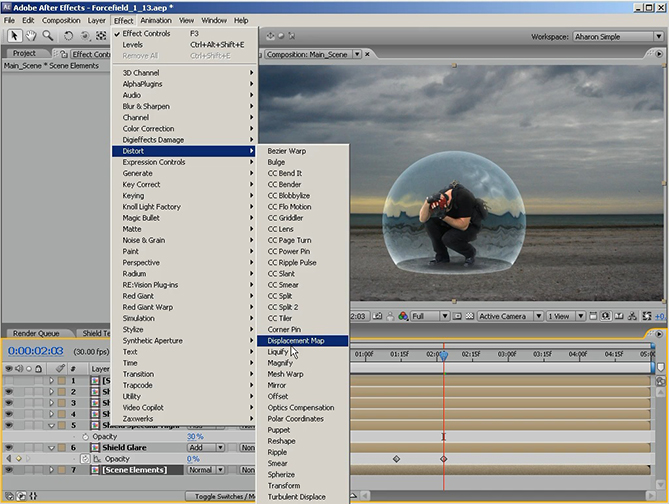Toggle visibility eye for layer 3
This screenshot has width=669, height=504.
pyautogui.click(x=9, y=402)
